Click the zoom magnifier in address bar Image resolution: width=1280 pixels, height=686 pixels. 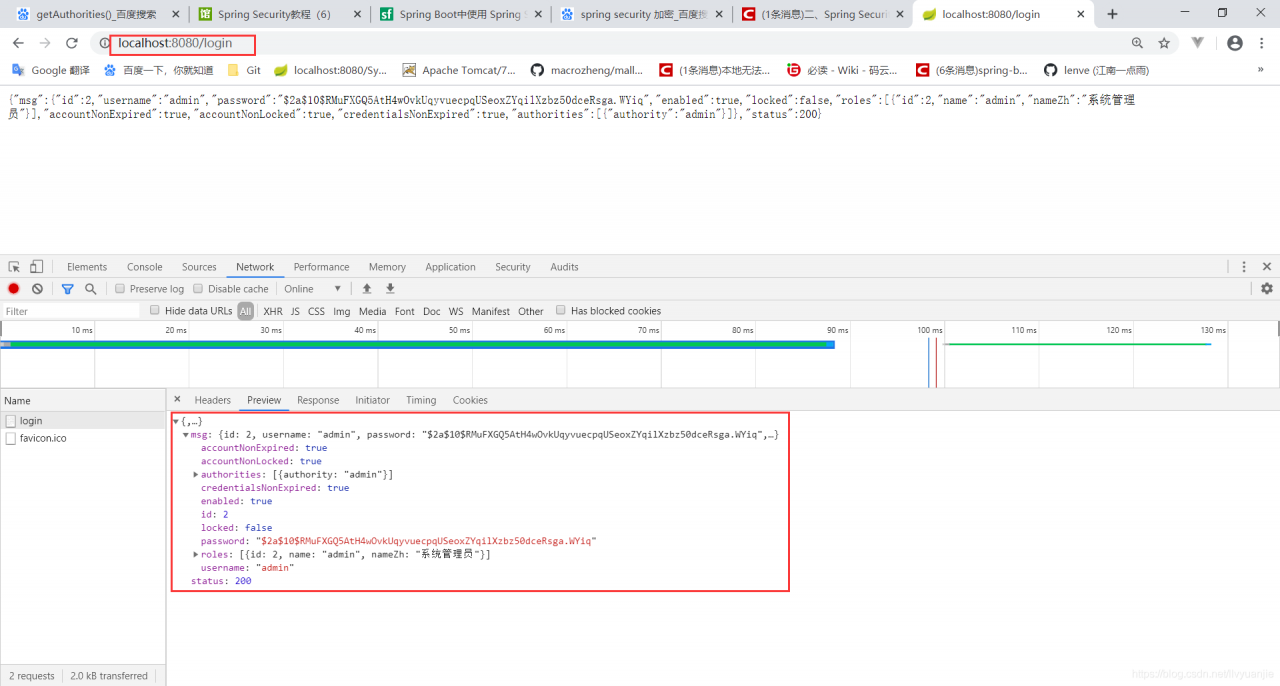click(x=1137, y=43)
